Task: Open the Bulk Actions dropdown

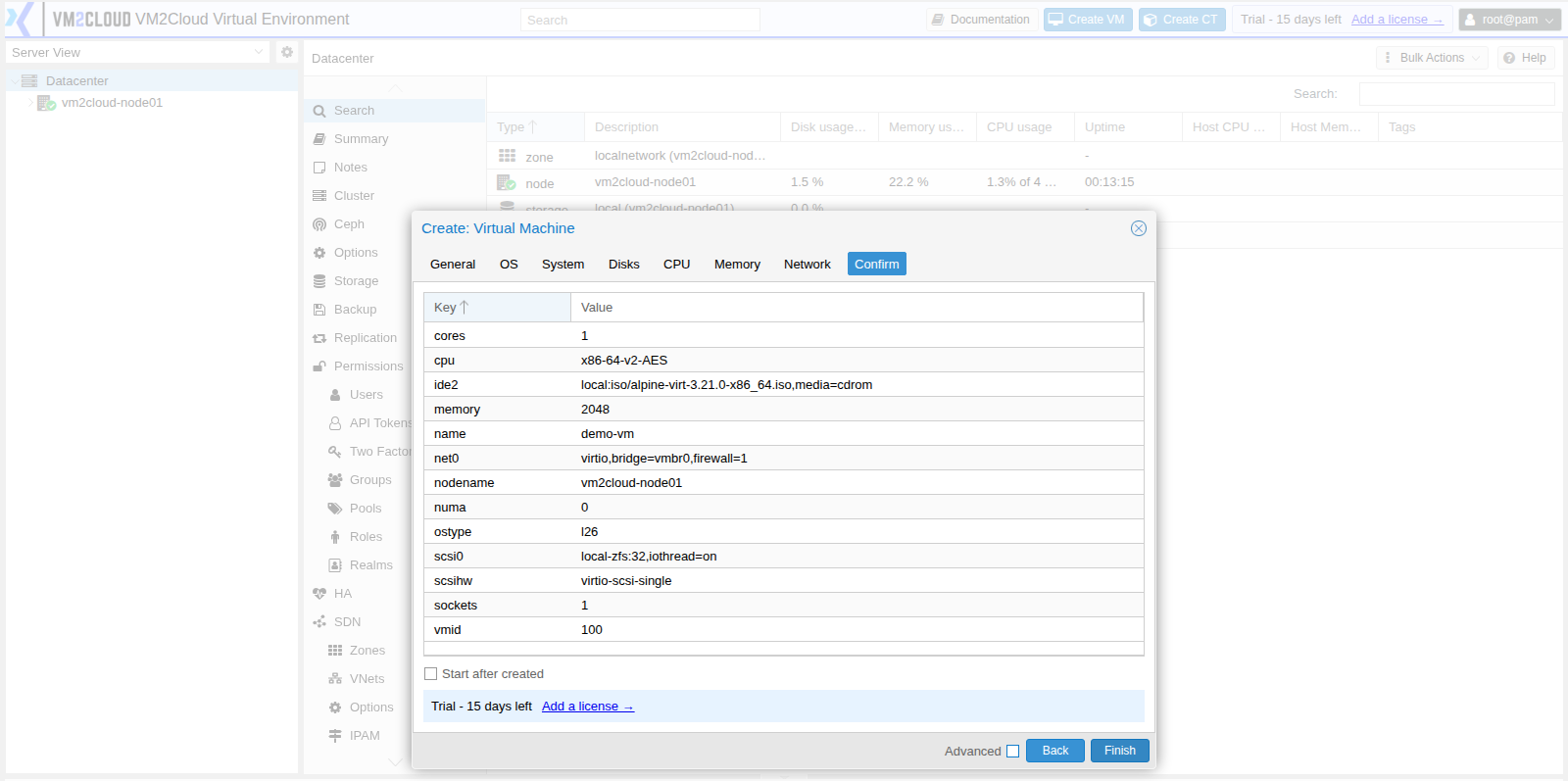Action: point(1432,58)
